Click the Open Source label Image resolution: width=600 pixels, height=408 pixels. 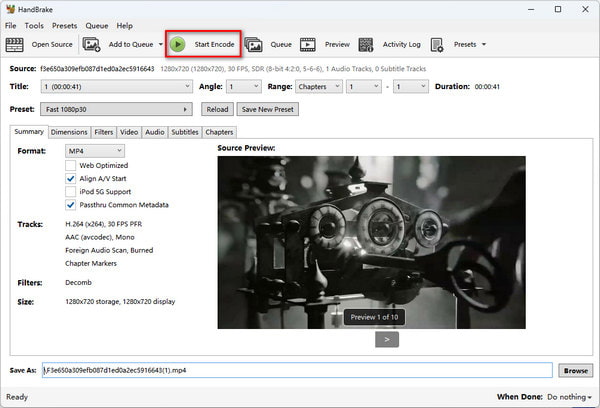pyautogui.click(x=52, y=44)
